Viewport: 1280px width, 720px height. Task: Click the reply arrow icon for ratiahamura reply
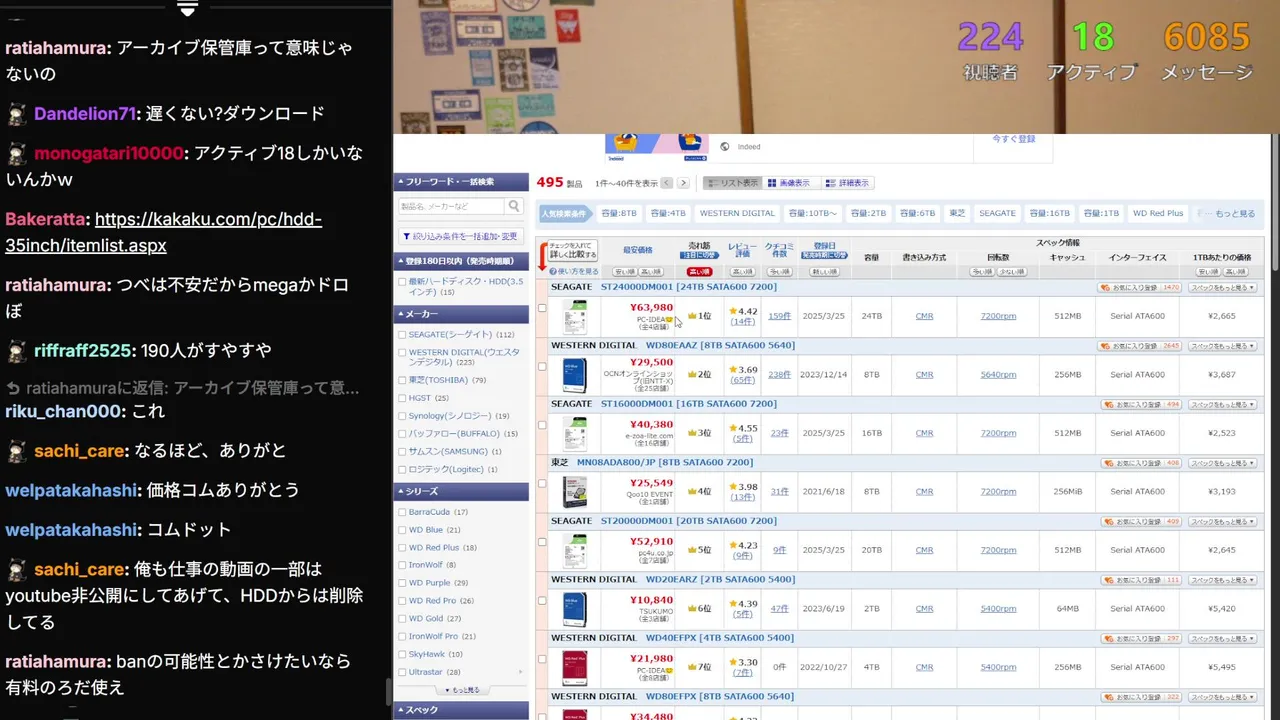point(13,388)
